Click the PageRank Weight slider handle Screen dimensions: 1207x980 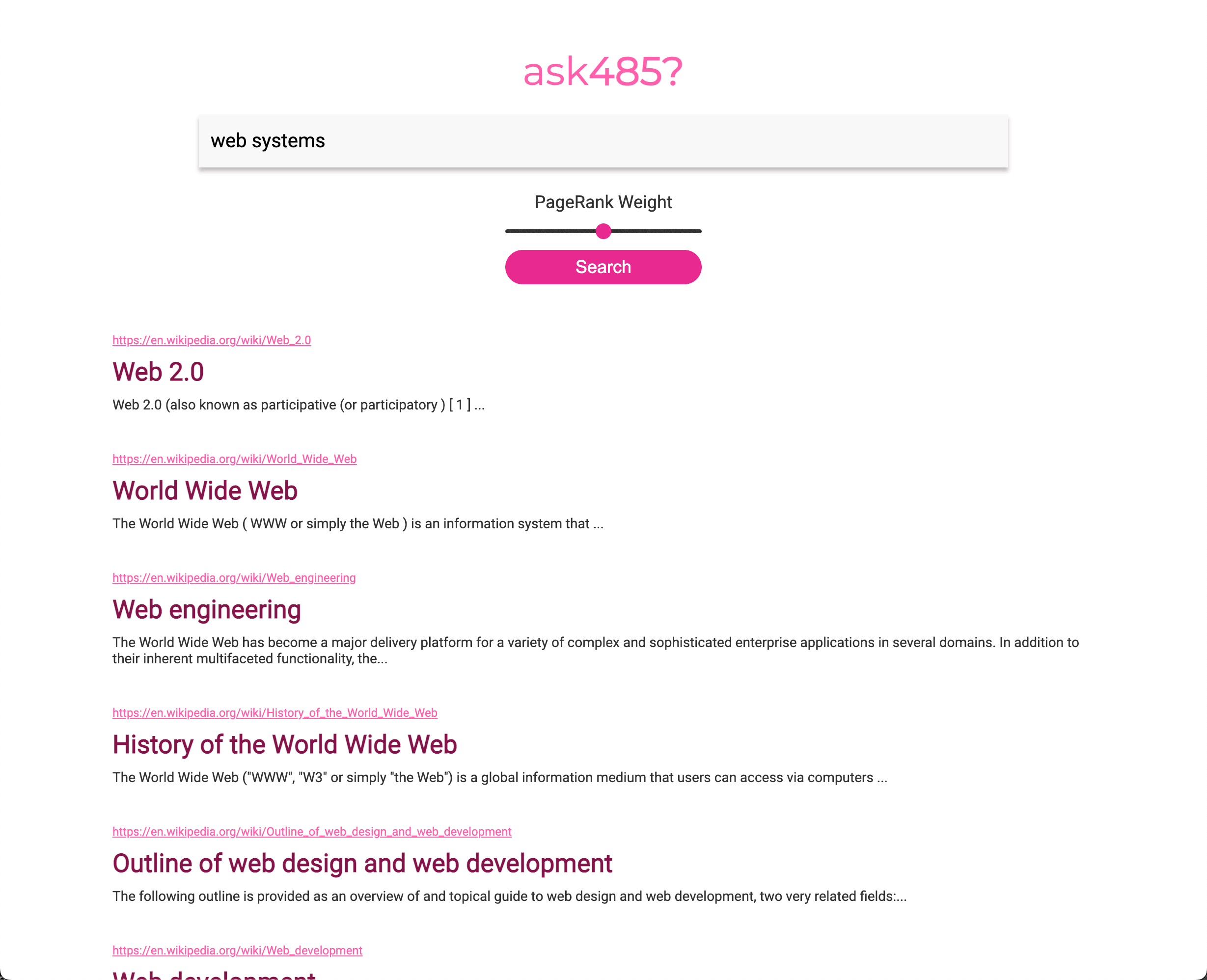point(603,231)
